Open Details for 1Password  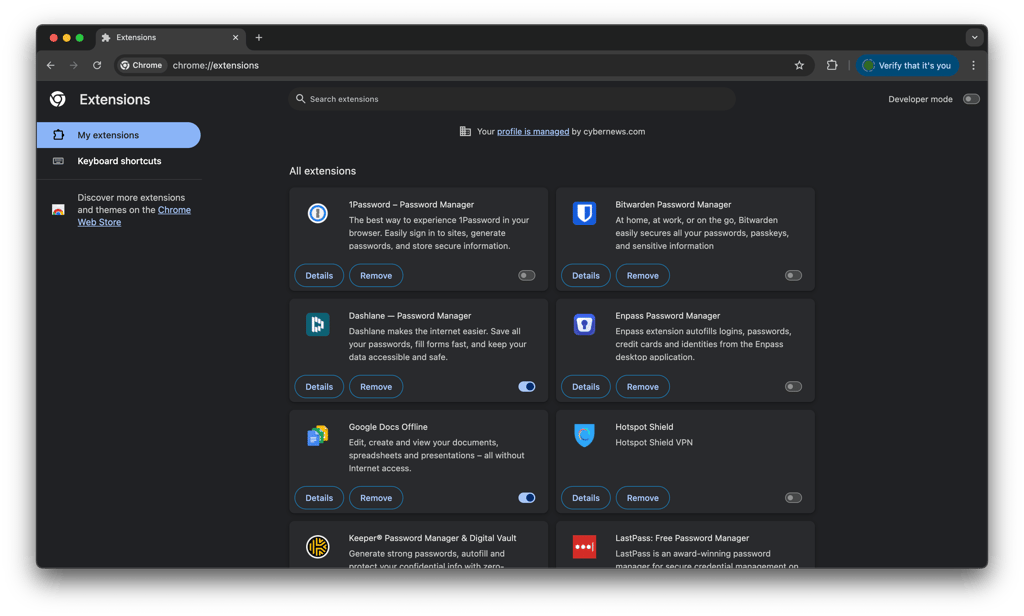tap(319, 276)
